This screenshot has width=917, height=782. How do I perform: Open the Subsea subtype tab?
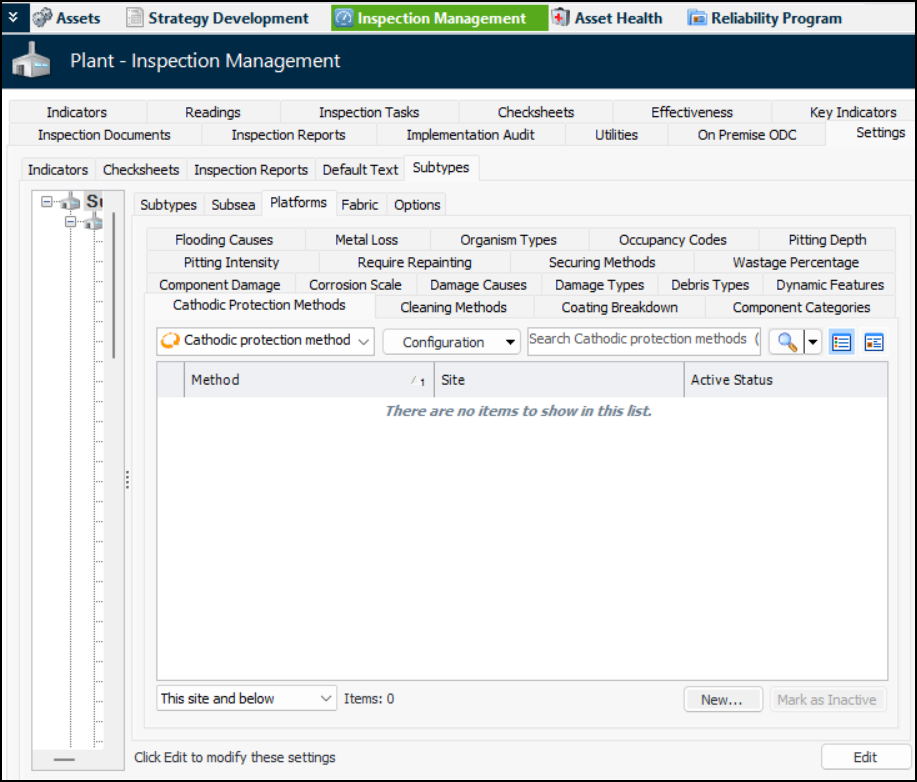pos(233,204)
